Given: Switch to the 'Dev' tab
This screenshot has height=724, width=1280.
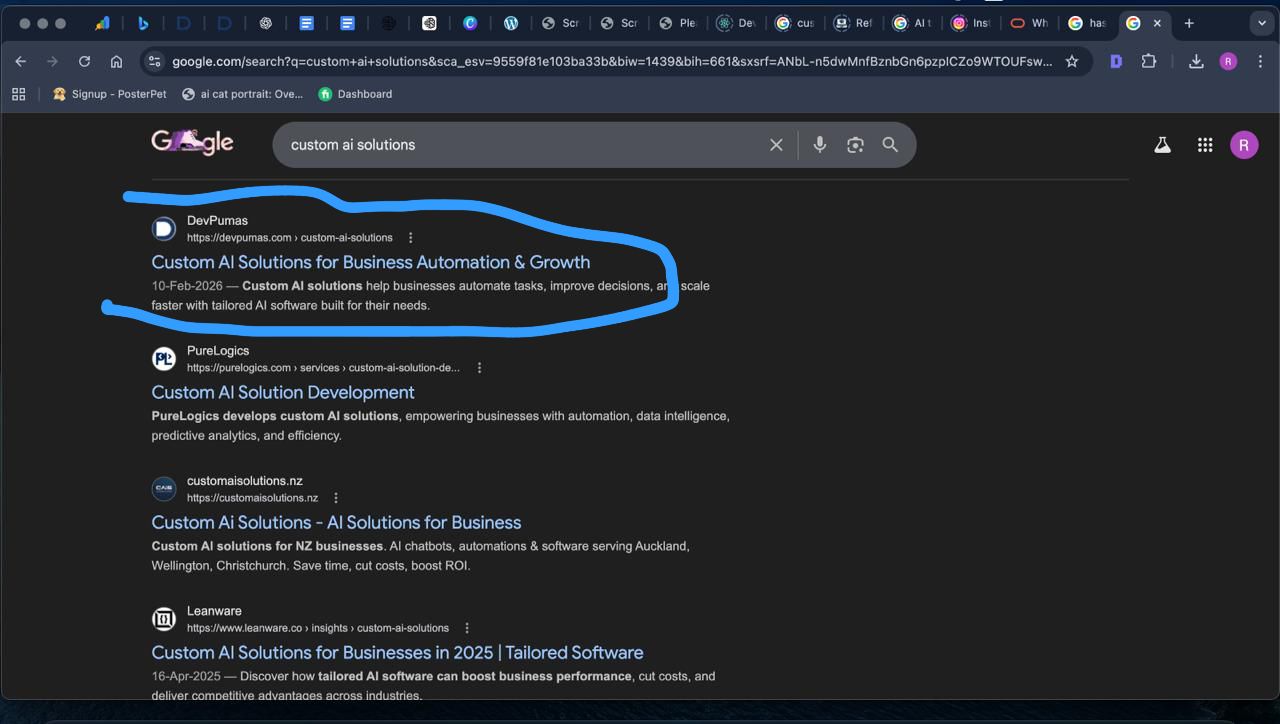Looking at the screenshot, I should pyautogui.click(x=735, y=23).
